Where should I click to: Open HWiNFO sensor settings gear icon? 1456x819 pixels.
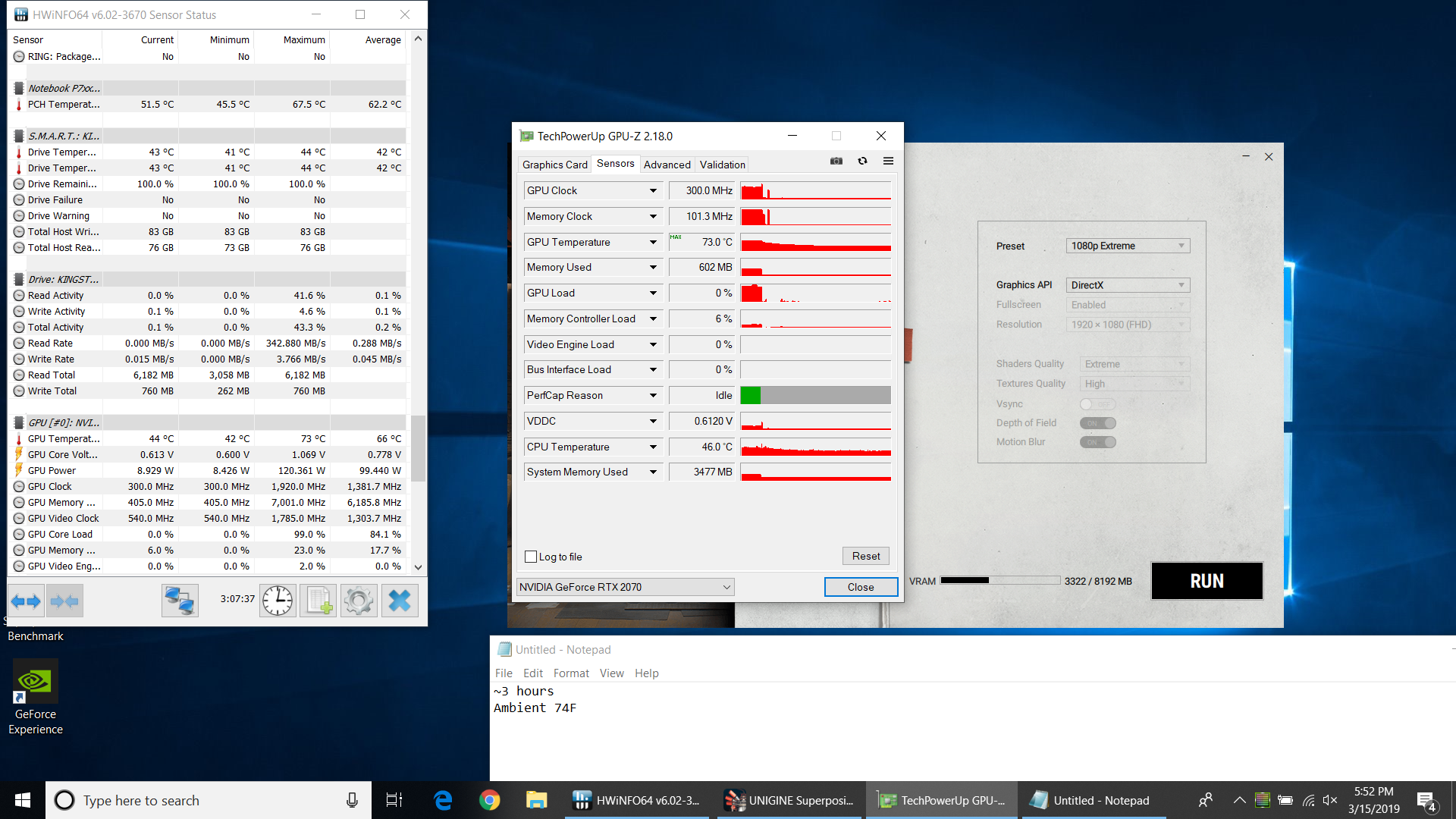(x=359, y=601)
